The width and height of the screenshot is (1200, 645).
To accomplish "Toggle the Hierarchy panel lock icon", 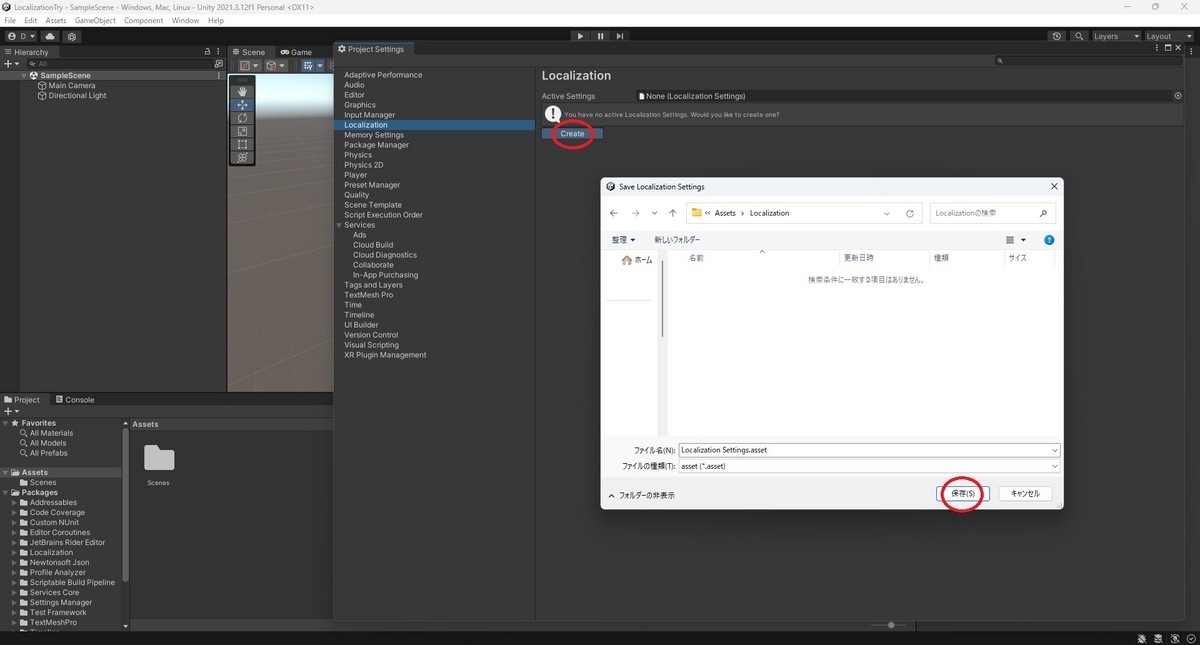I will pos(207,52).
